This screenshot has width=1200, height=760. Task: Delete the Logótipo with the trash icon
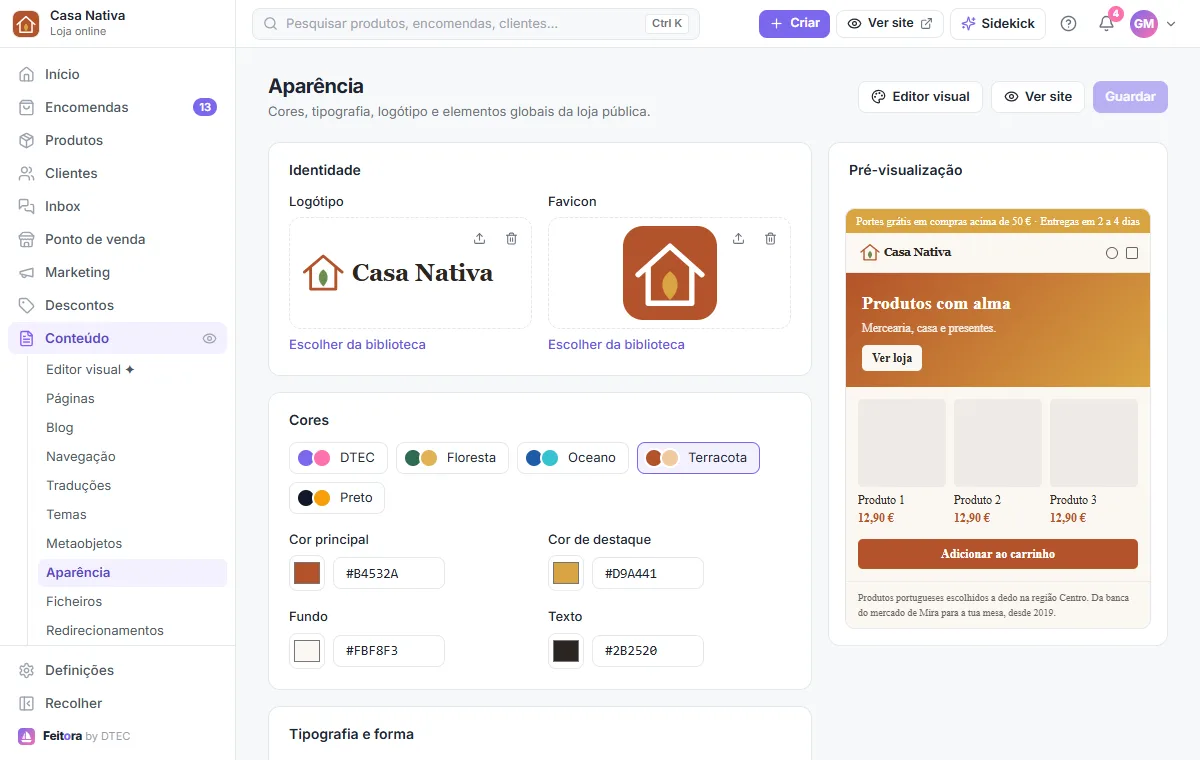pyautogui.click(x=511, y=238)
